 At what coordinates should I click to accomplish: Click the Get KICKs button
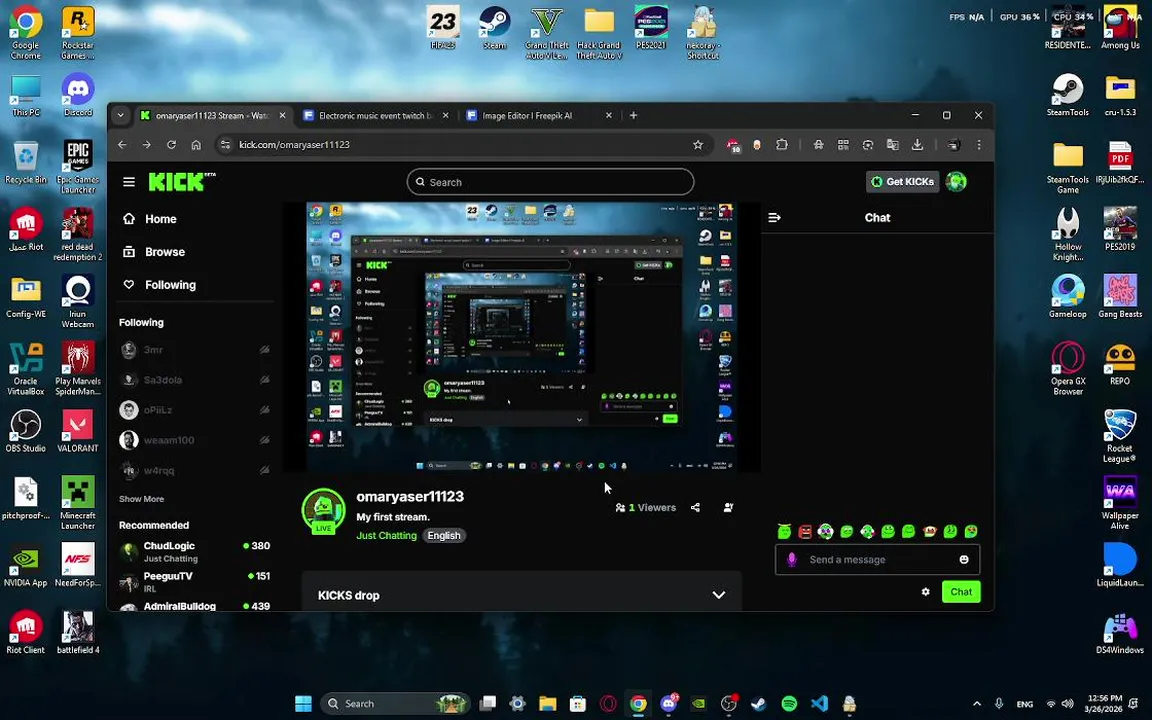pyautogui.click(x=902, y=181)
